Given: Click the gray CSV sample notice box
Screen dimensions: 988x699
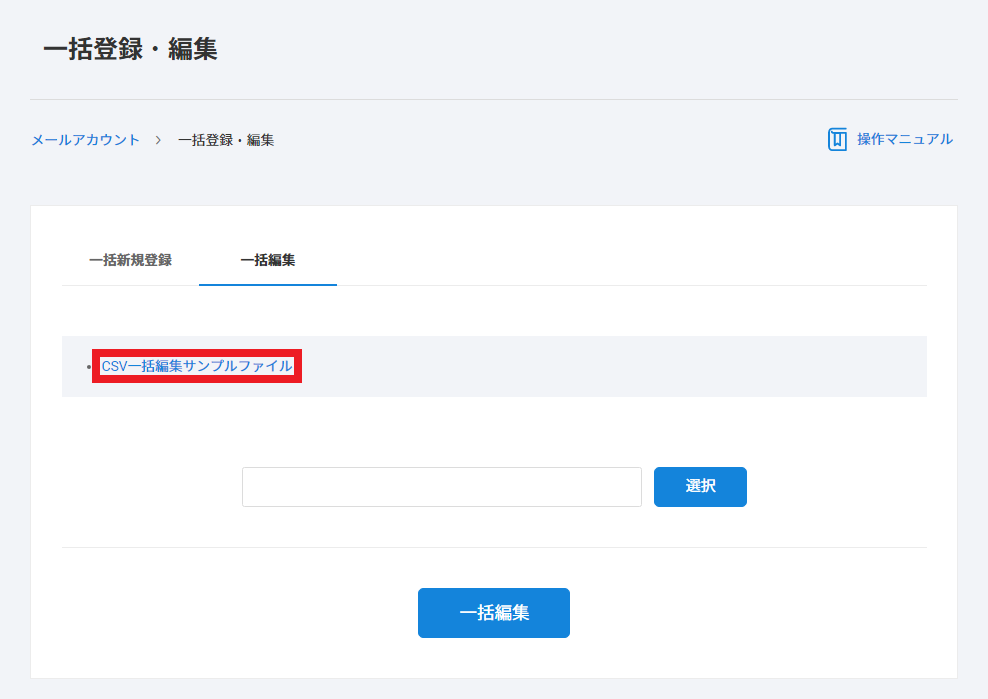Looking at the screenshot, I should [x=600, y=366].
